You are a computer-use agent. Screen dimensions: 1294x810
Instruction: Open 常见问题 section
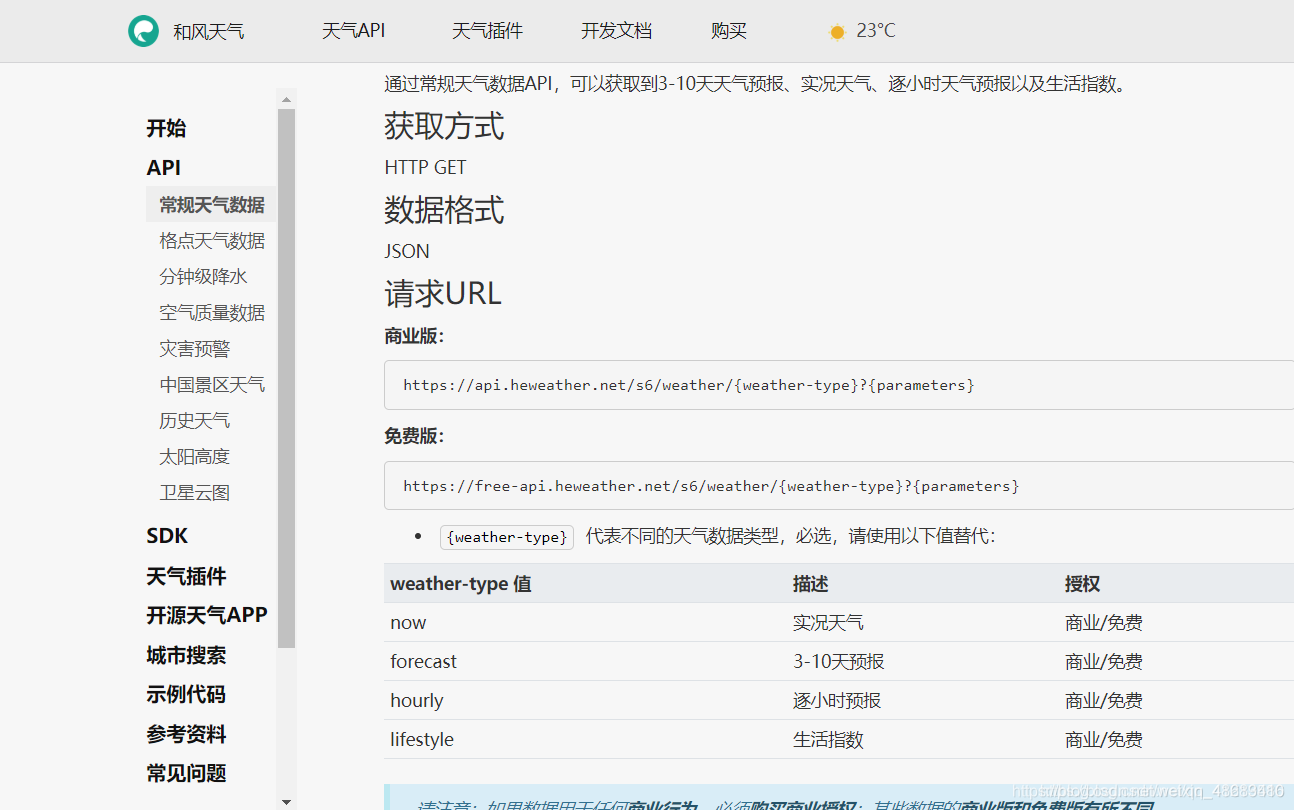tap(186, 773)
